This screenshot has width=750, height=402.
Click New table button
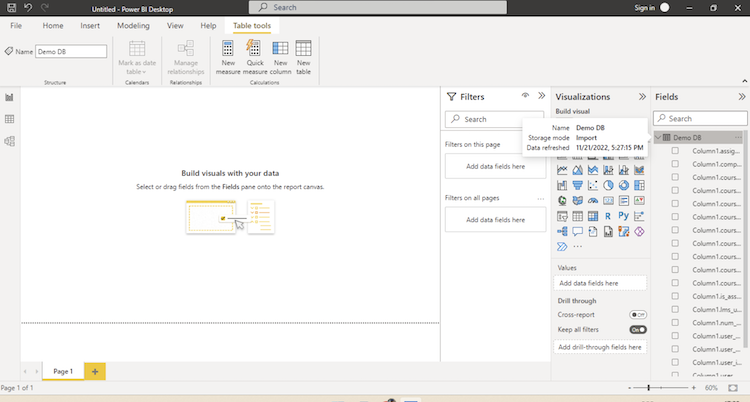coord(303,57)
